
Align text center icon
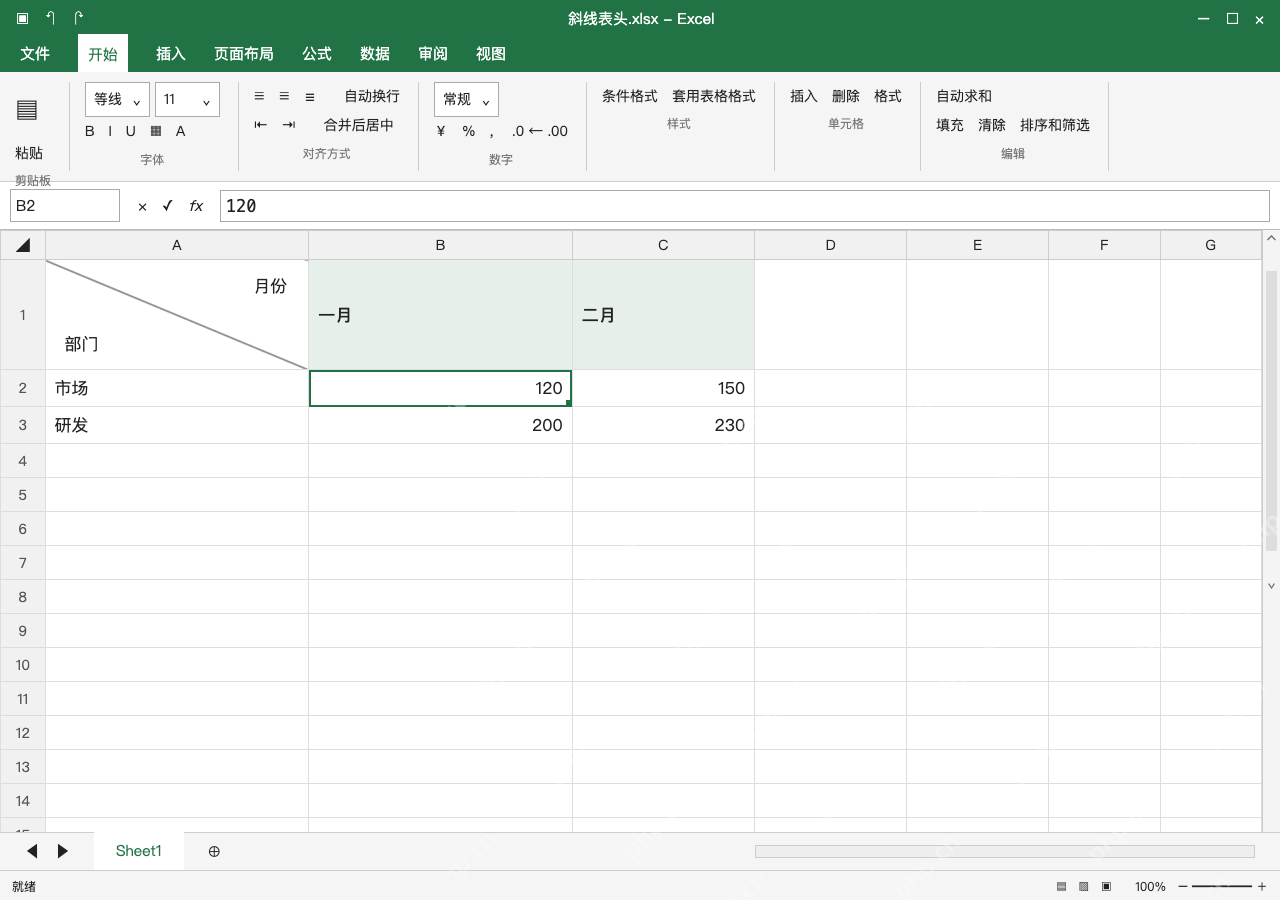[x=284, y=96]
